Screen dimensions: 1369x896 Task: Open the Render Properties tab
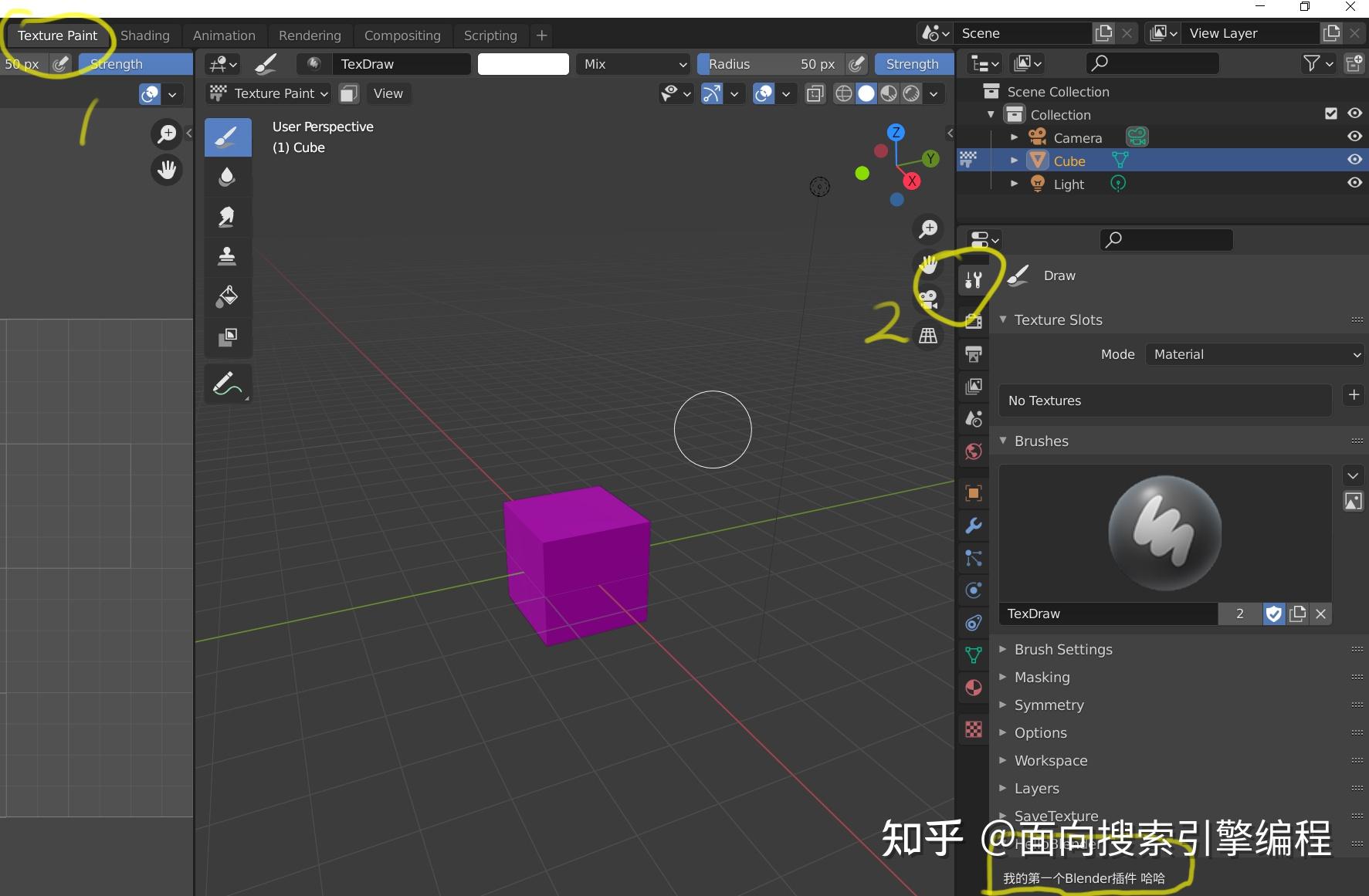click(x=972, y=322)
